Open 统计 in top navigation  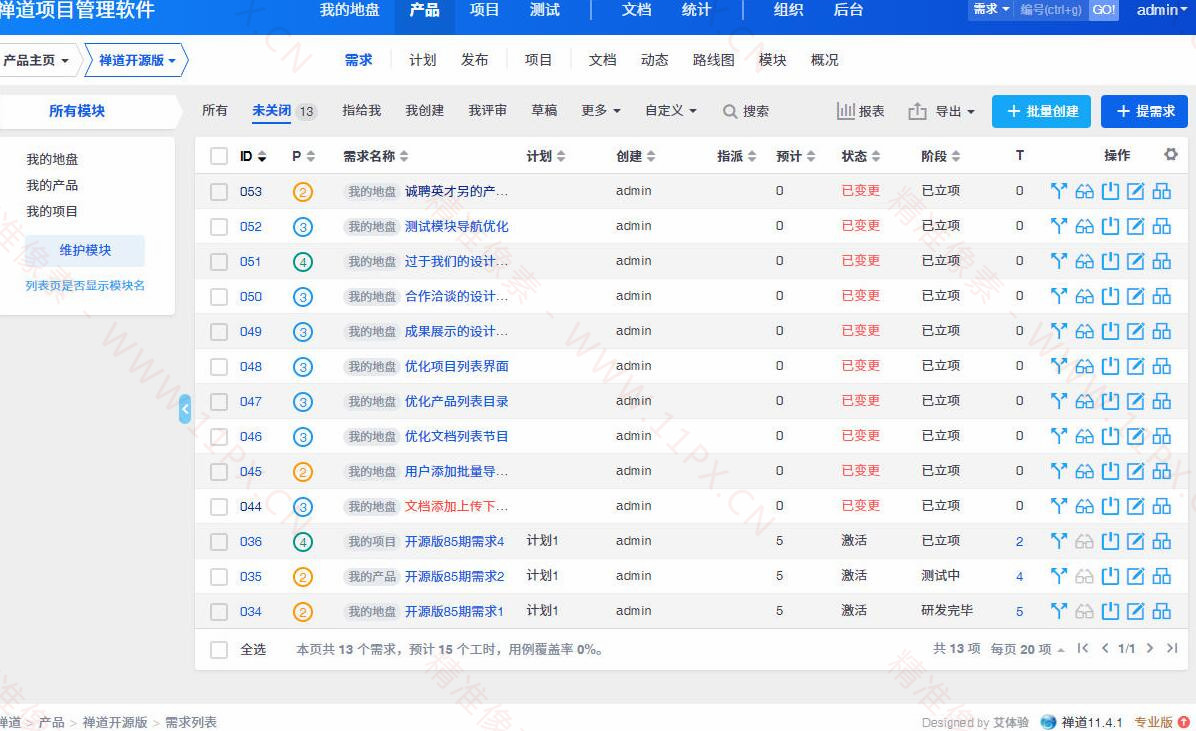pos(696,10)
